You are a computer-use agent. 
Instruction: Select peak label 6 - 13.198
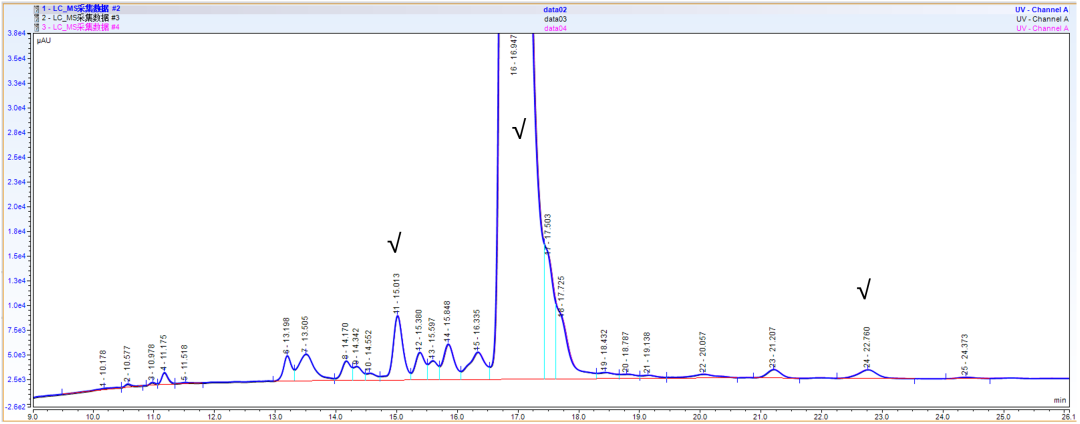pos(287,336)
